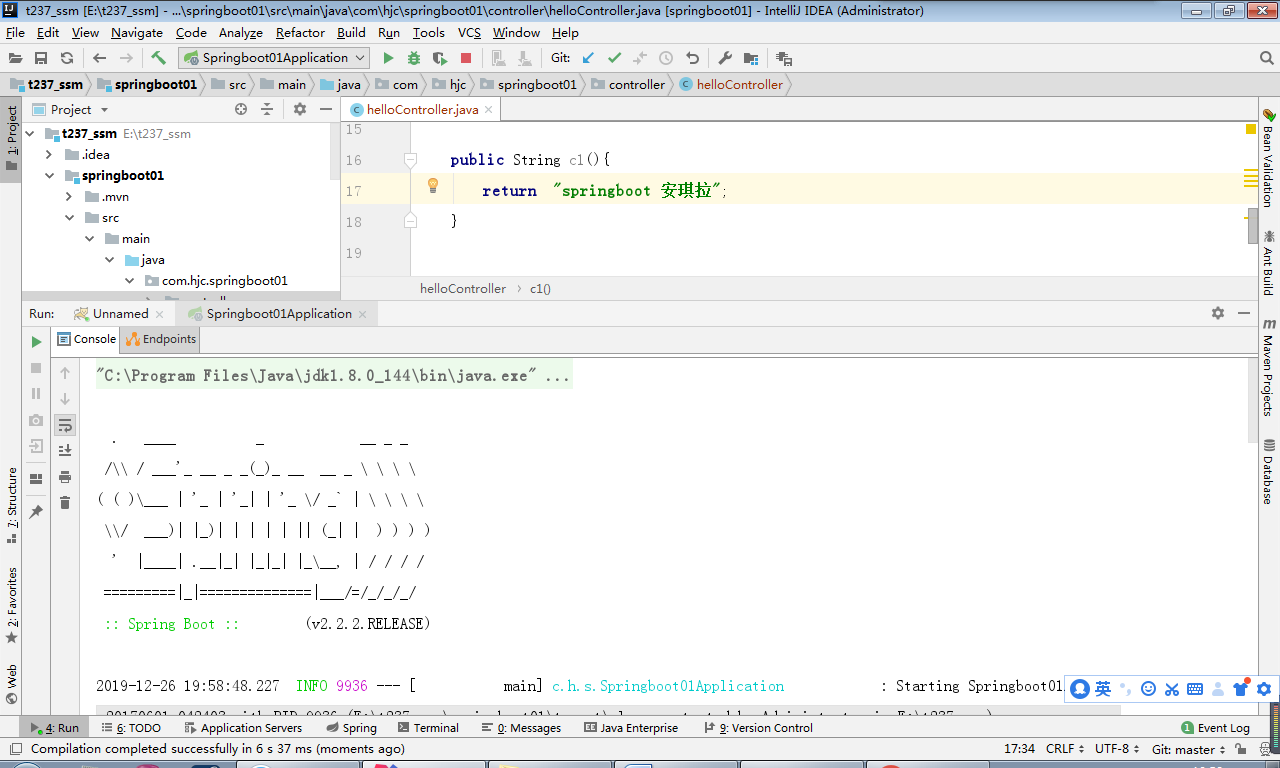Open the Analyze menu
1280x768 pixels.
pyautogui.click(x=241, y=33)
